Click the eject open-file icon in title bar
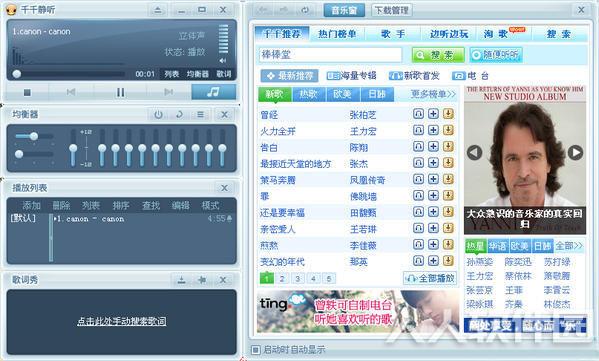 click(158, 10)
